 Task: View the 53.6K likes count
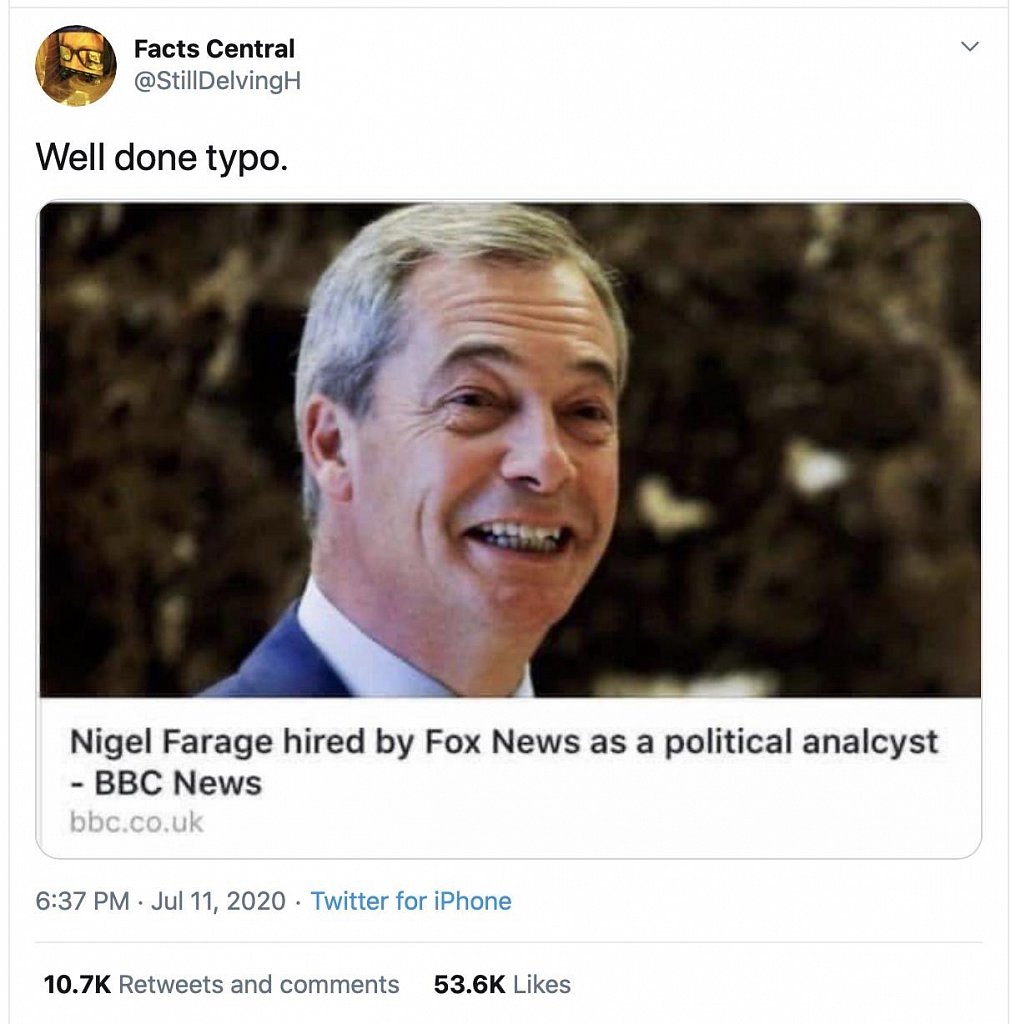pos(468,984)
